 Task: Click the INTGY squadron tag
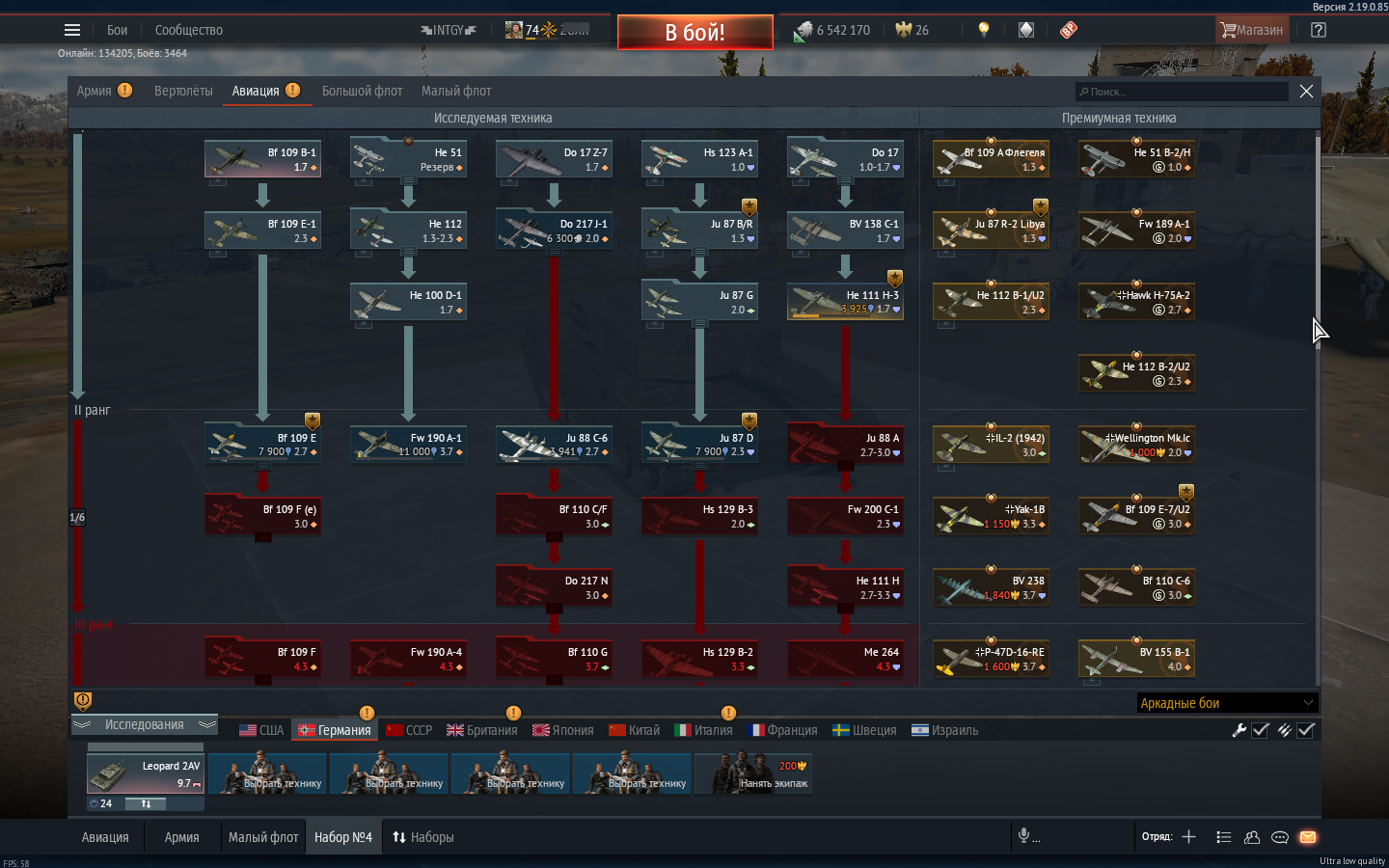449,30
